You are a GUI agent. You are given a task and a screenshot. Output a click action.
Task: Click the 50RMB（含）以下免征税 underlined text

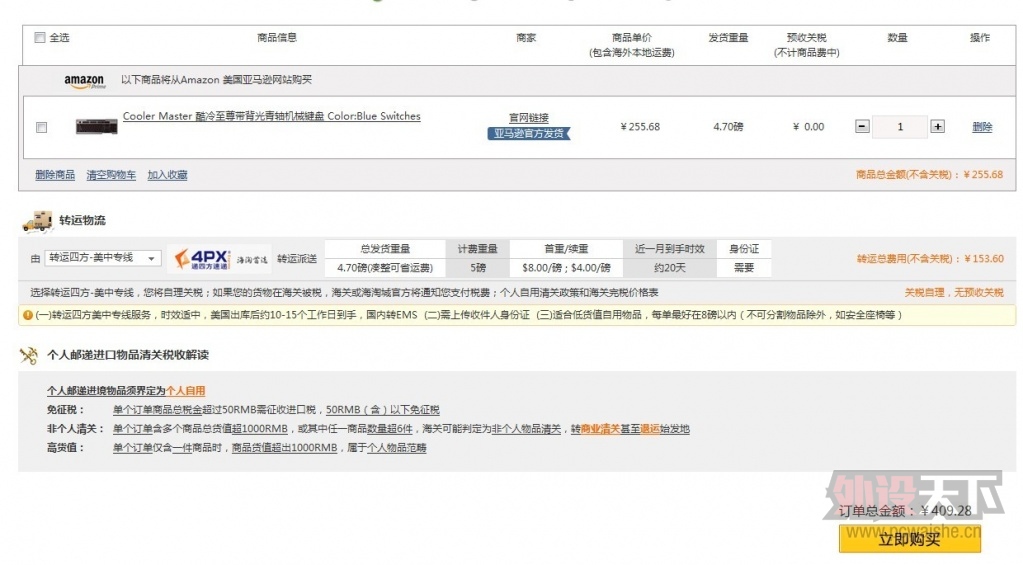tap(382, 410)
